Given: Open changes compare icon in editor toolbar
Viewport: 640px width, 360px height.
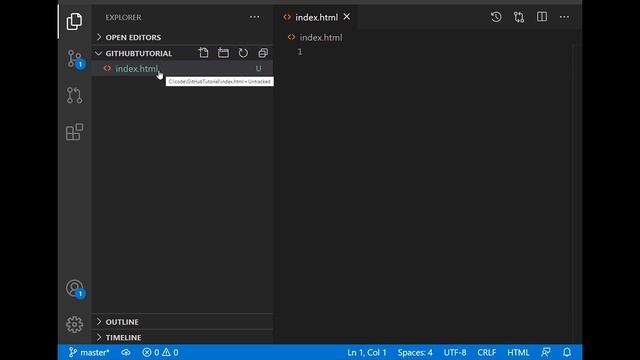Looking at the screenshot, I should 519,17.
